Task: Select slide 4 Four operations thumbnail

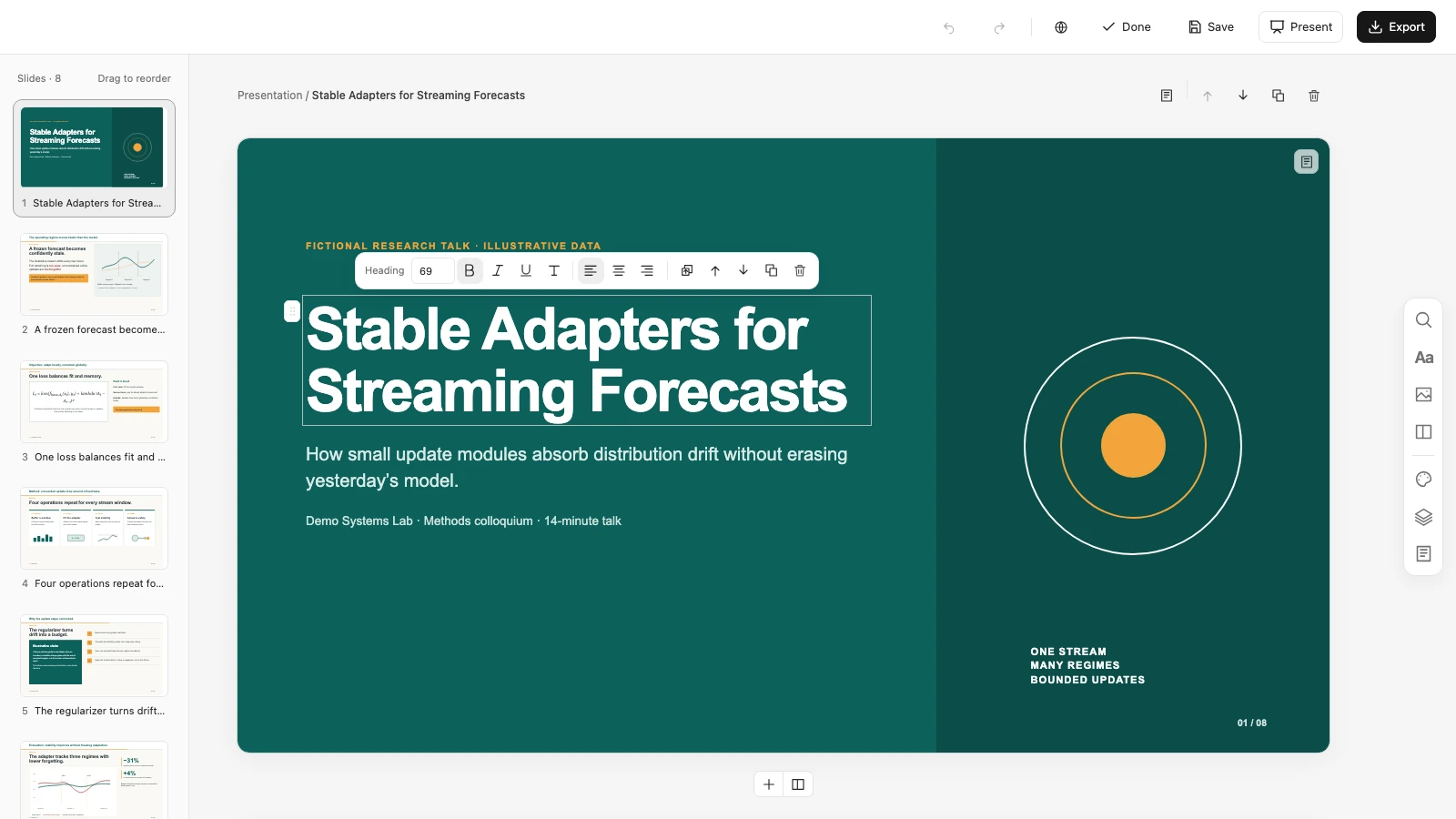Action: coord(94,529)
